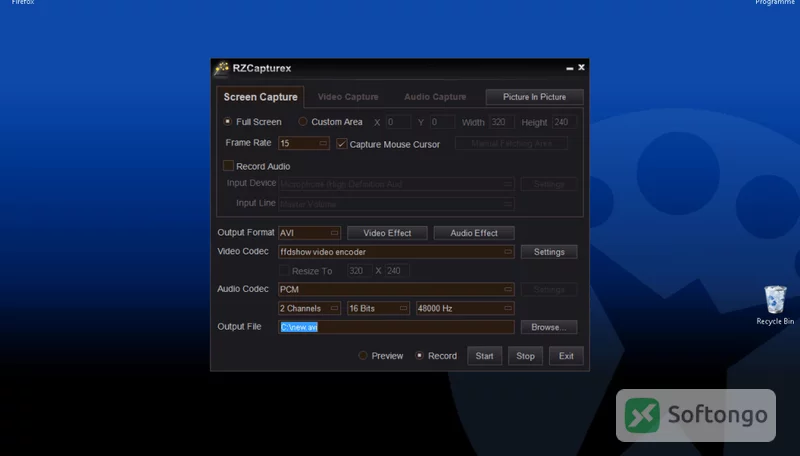This screenshot has height=456, width=800.
Task: Click the Height input field
Action: coord(564,122)
